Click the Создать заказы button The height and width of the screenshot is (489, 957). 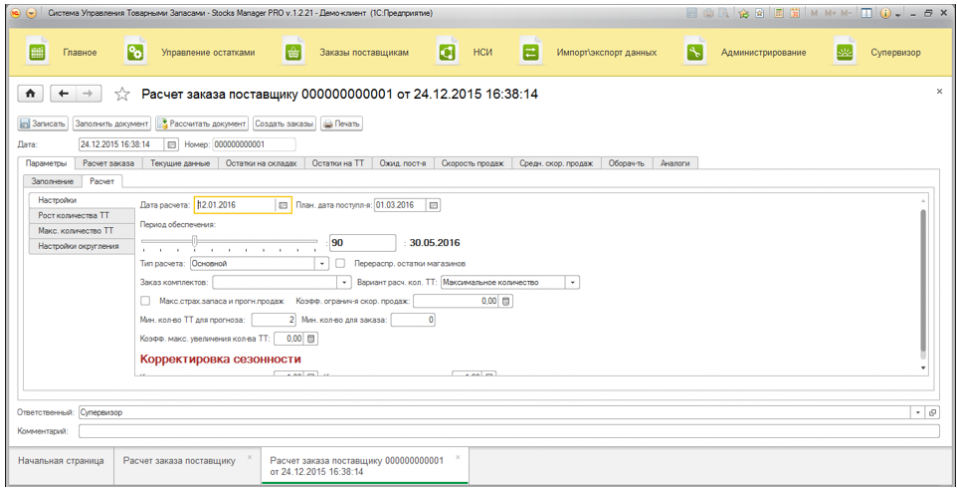point(284,123)
